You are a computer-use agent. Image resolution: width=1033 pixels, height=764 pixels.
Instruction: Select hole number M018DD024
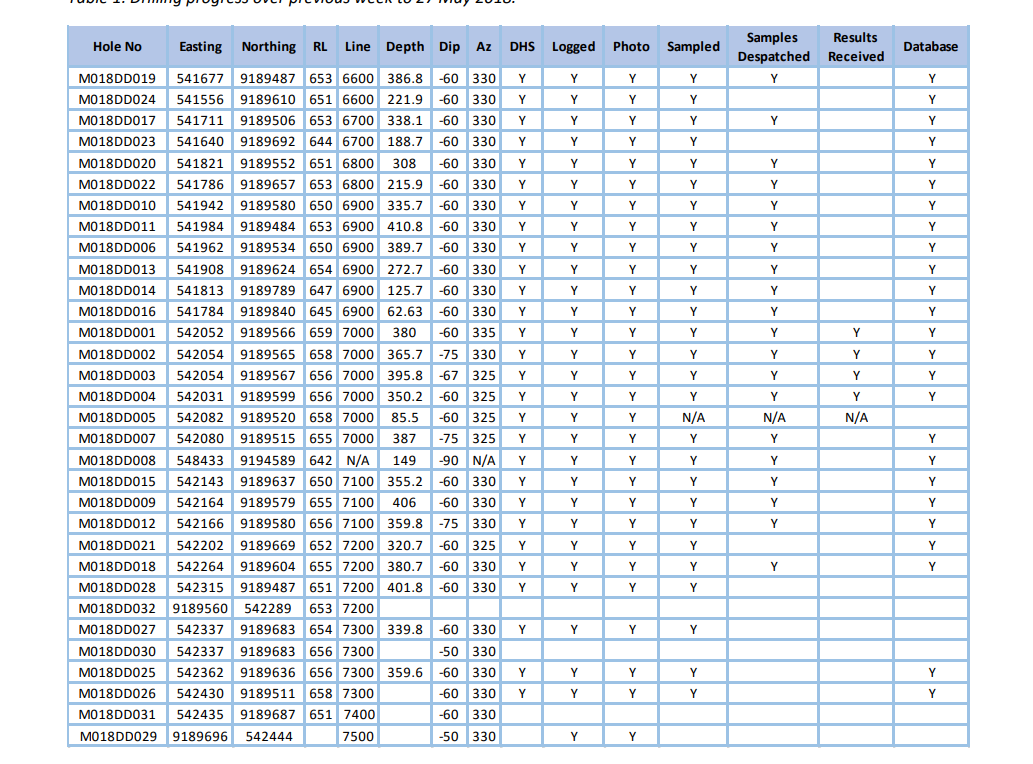pyautogui.click(x=117, y=99)
